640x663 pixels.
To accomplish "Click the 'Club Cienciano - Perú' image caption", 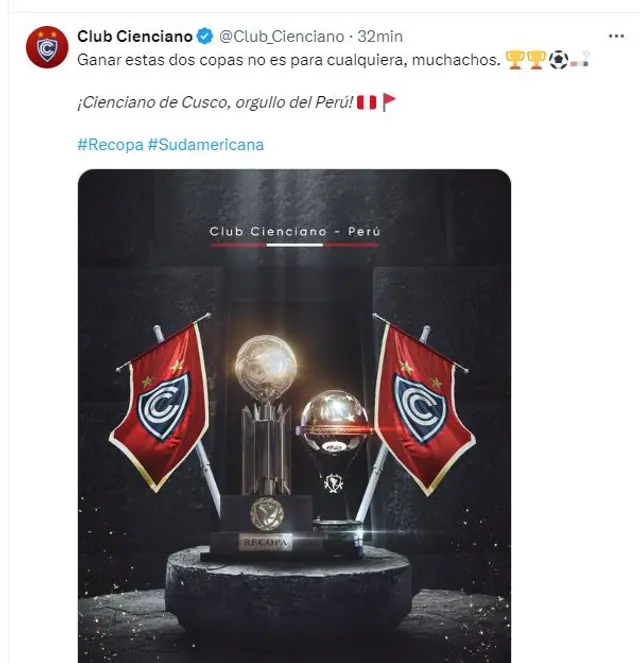I will [x=294, y=232].
